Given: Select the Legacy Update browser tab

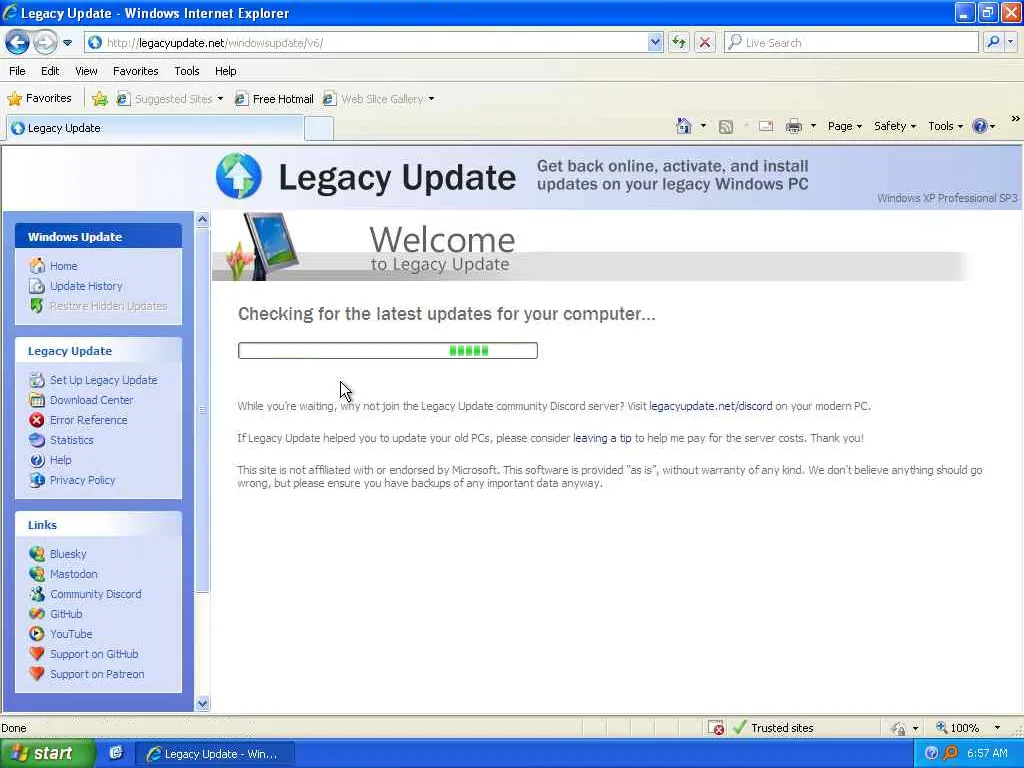Looking at the screenshot, I should point(155,128).
